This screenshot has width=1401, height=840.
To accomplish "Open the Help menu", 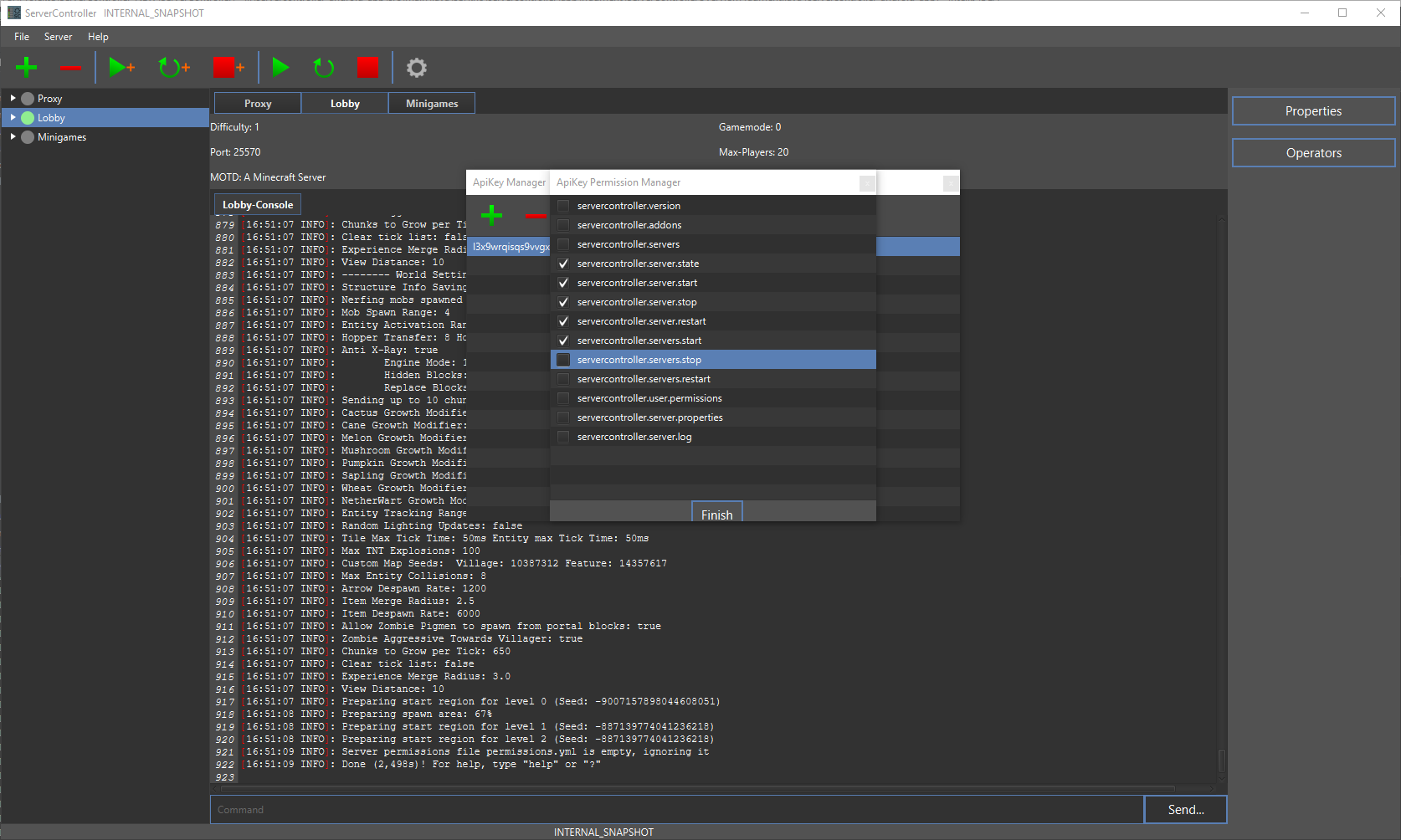I will (x=98, y=37).
